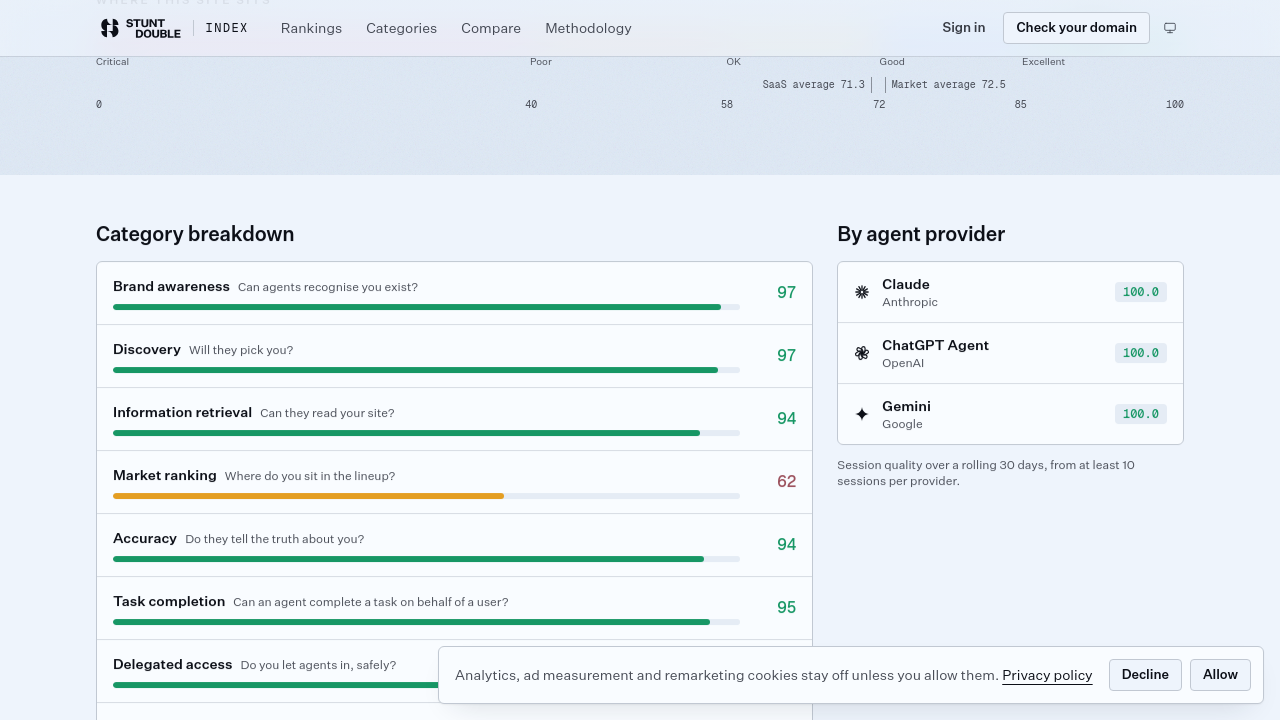The height and width of the screenshot is (720, 1280).
Task: Click Claude's 100.0 score badge
Action: click(1141, 292)
